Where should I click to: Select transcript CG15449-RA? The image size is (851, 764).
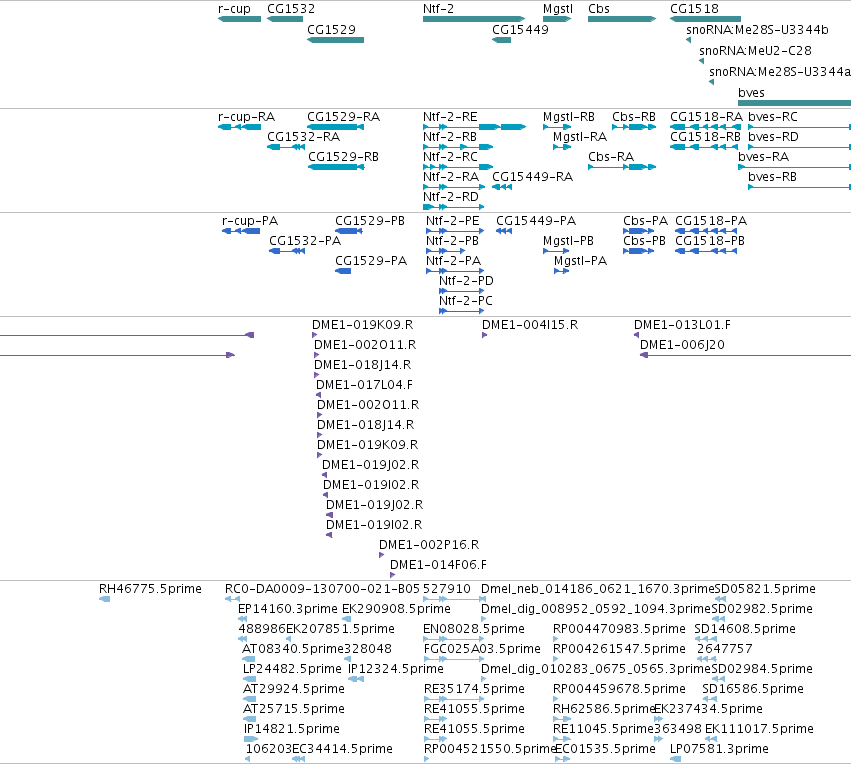coord(502,187)
